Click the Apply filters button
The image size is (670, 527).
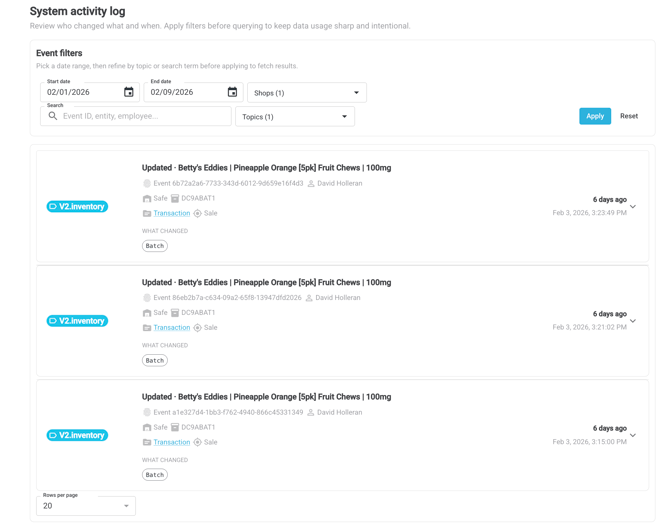point(594,116)
